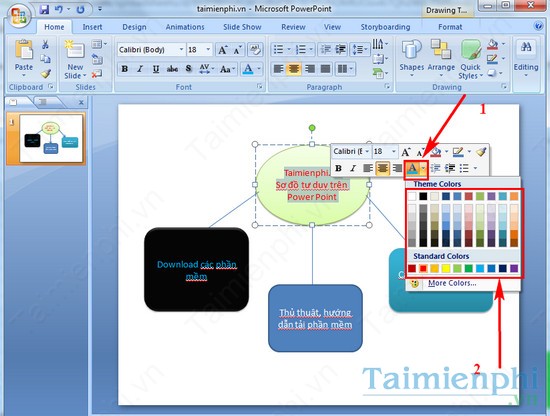Toggle Center alignment in ribbon Paragraph group

294,69
